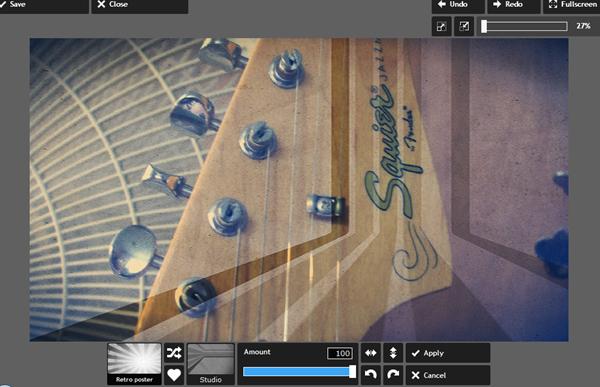The height and width of the screenshot is (387, 600).
Task: Flip the overlay vertically
Action: pyautogui.click(x=393, y=353)
